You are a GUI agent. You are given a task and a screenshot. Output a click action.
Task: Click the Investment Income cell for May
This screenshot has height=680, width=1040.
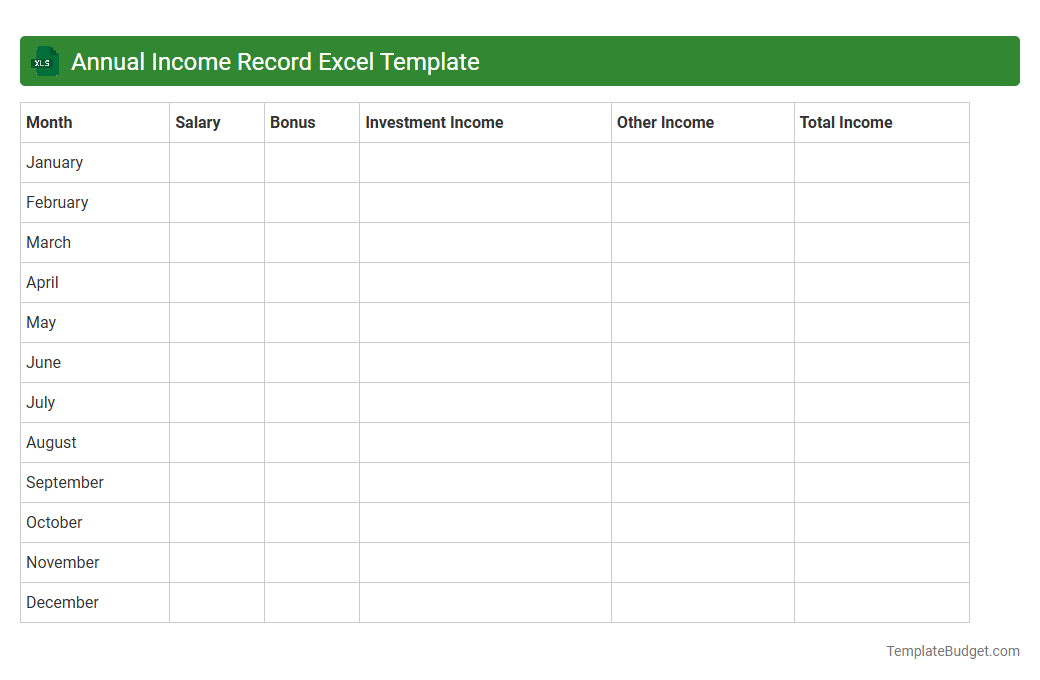[x=484, y=322]
